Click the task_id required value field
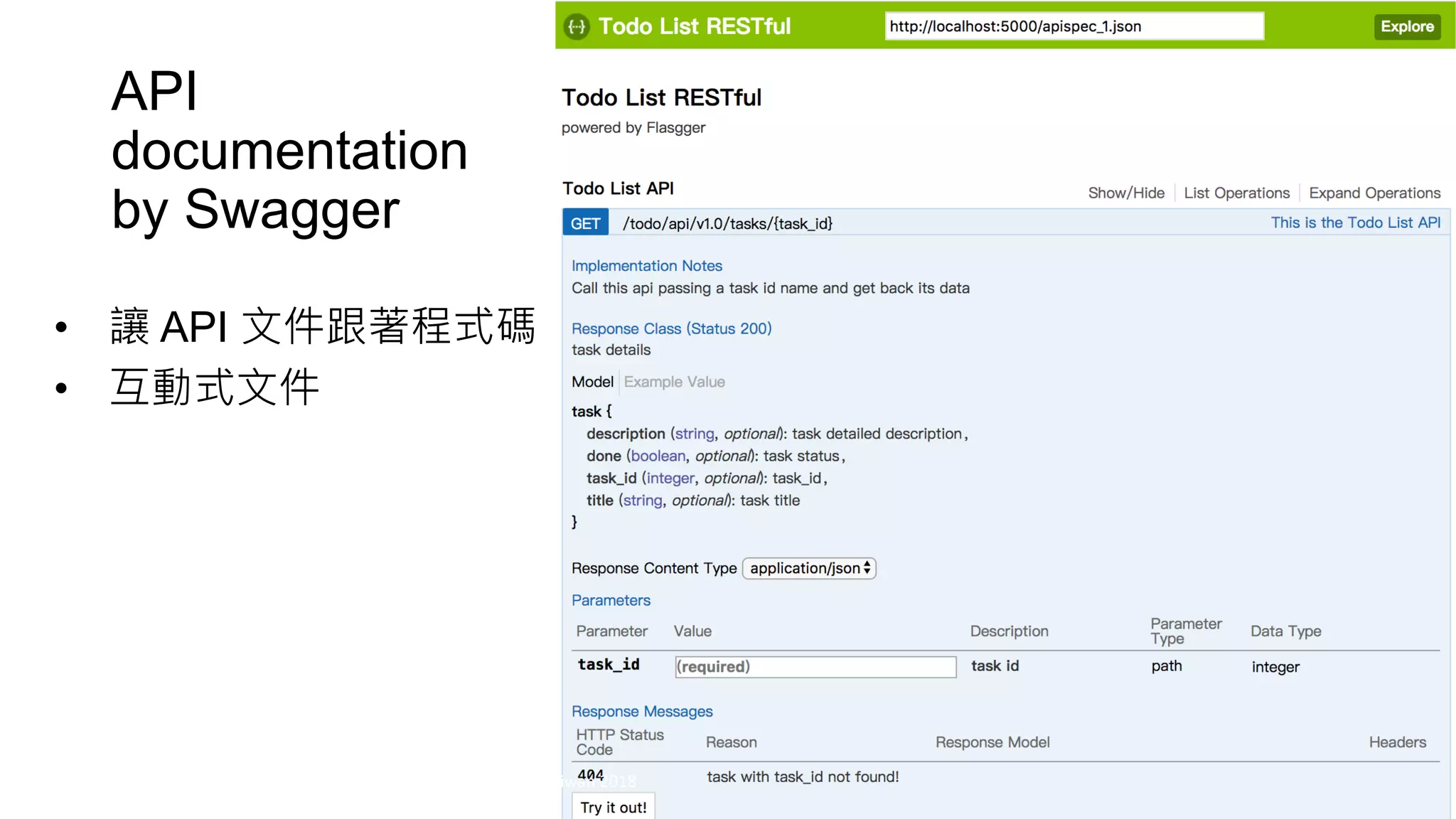The image size is (1456, 819). pos(815,666)
